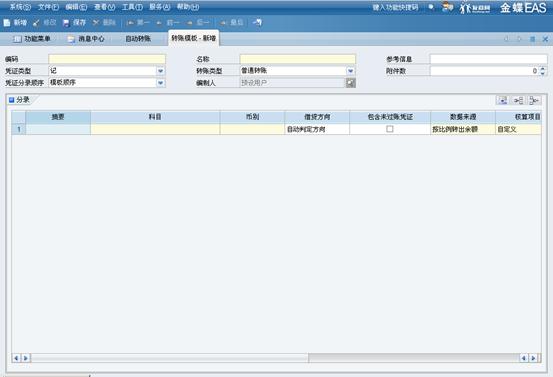Click the lookup icon beside 编制人 field
553x377 pixels.
[x=350, y=83]
